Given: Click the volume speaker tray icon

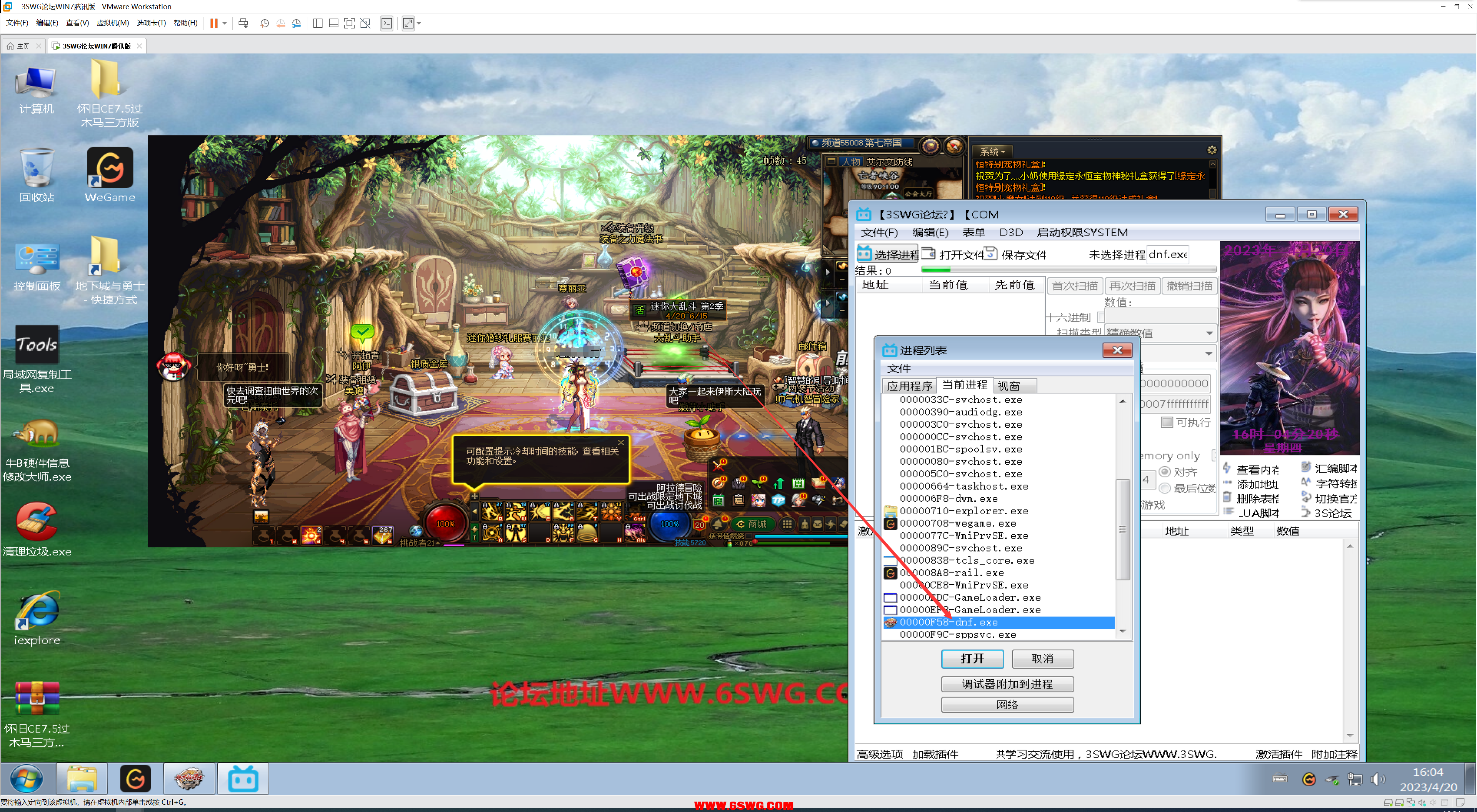Looking at the screenshot, I should click(1377, 779).
